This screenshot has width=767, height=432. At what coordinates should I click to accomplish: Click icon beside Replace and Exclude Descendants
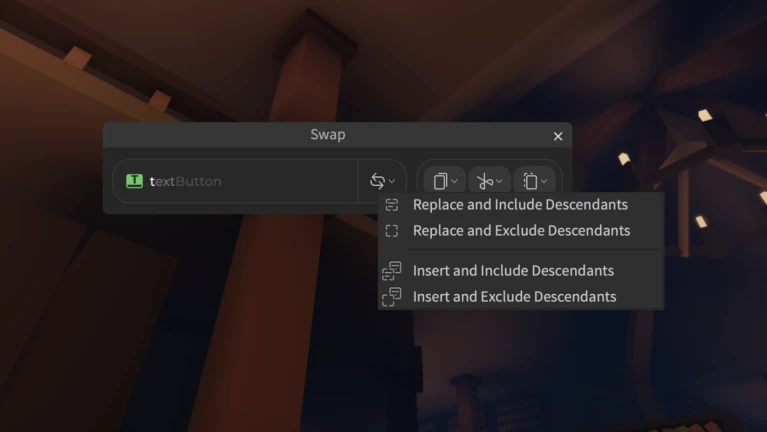point(392,230)
